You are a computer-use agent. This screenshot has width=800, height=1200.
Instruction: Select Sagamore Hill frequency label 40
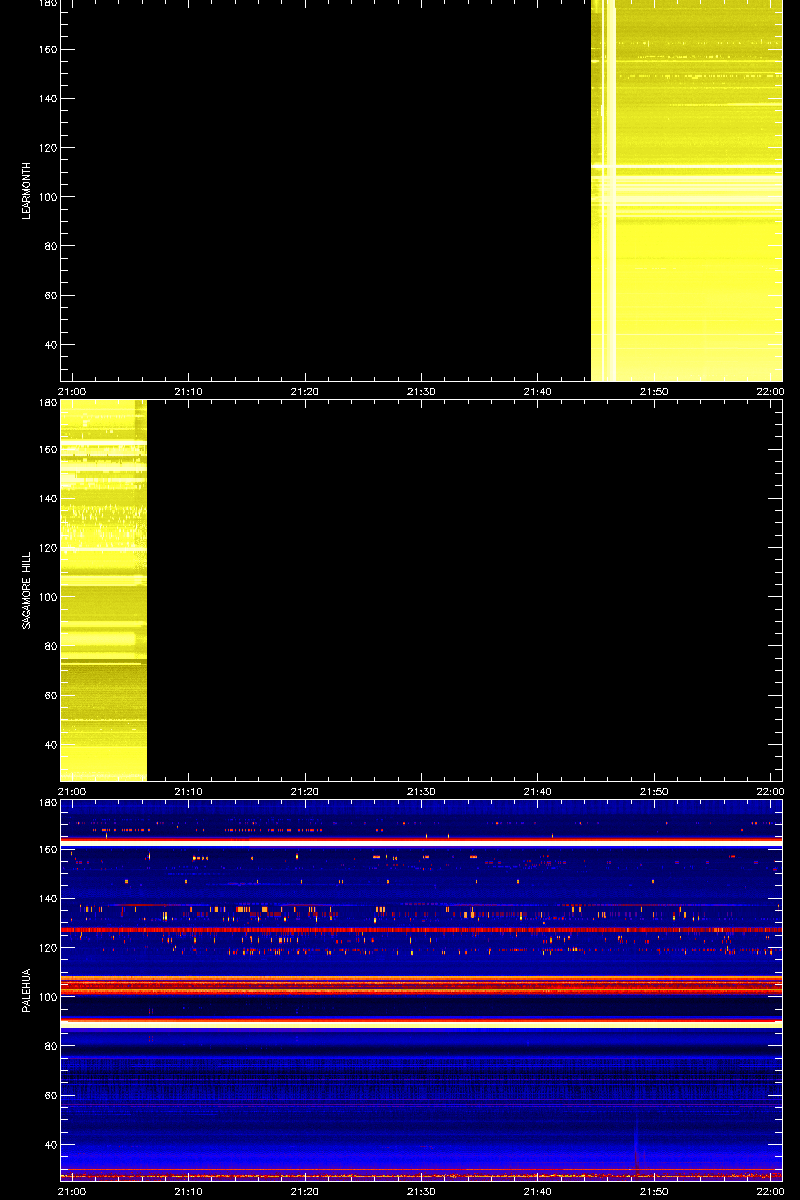[49, 745]
